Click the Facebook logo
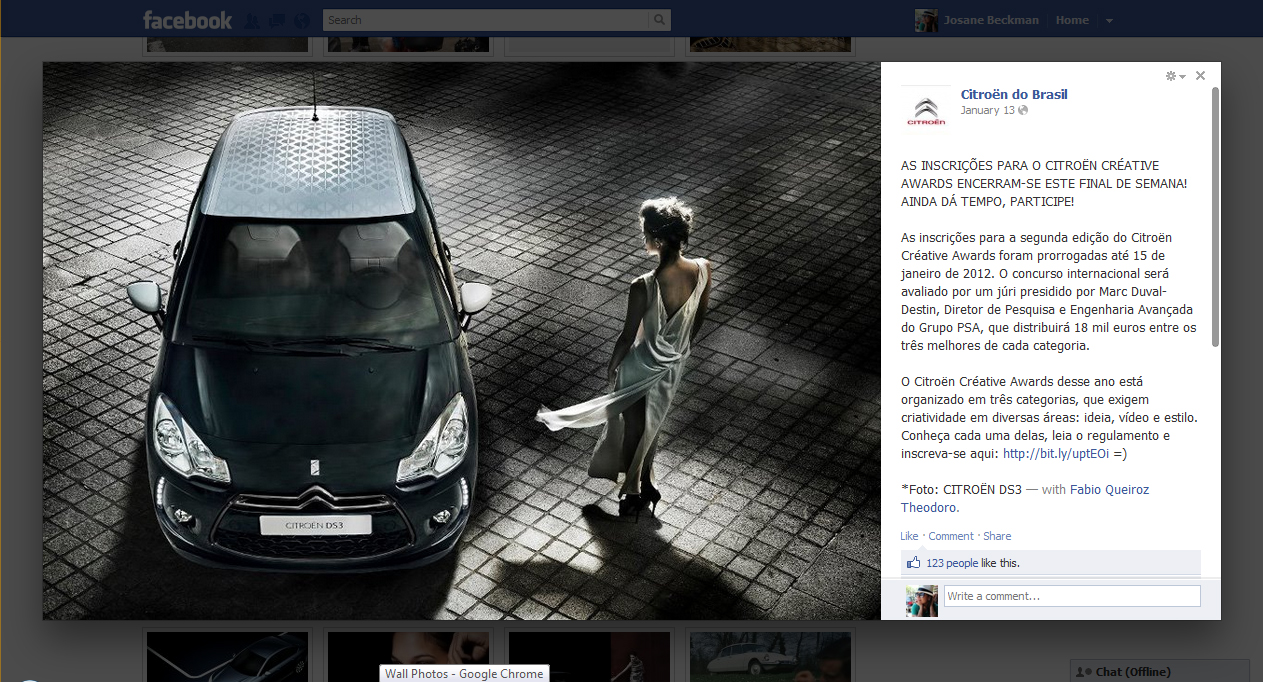The image size is (1263, 682). (x=187, y=20)
